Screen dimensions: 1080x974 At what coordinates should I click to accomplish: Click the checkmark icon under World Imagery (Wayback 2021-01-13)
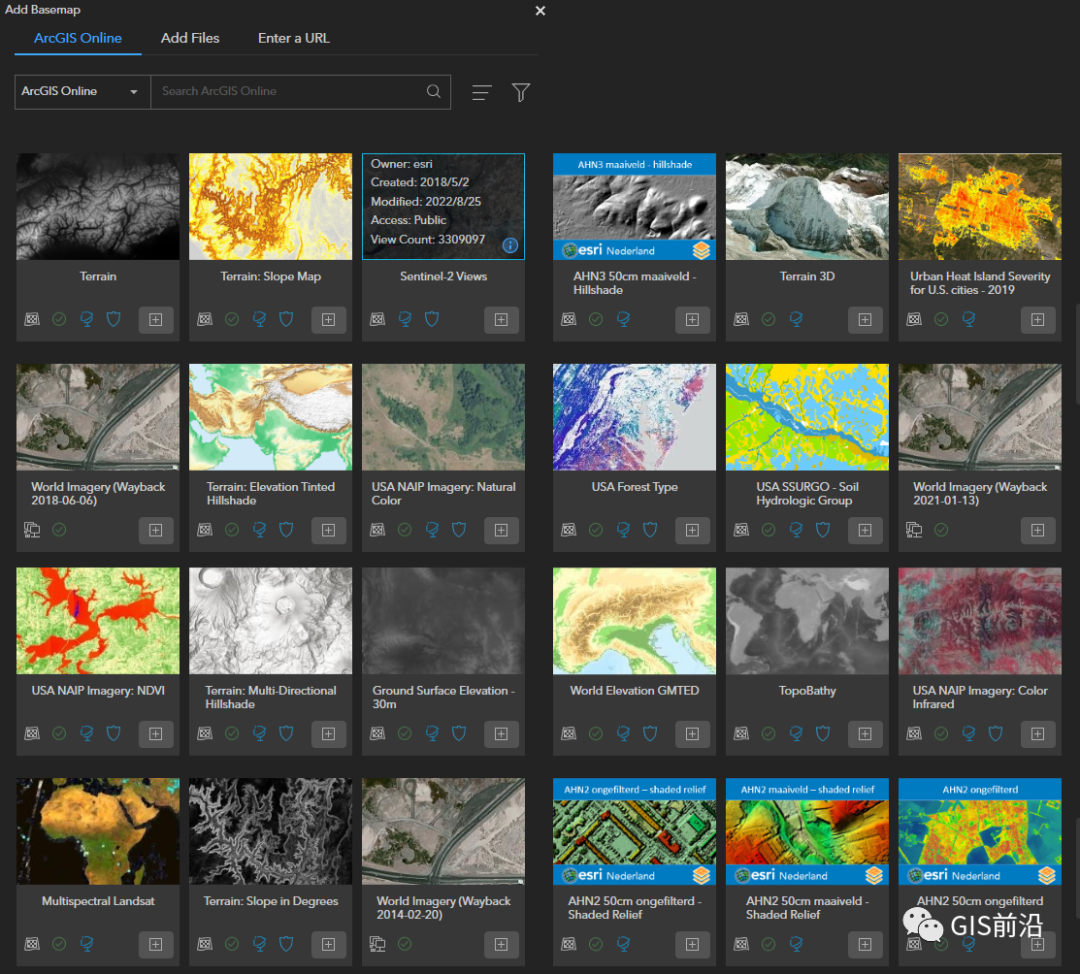pyautogui.click(x=942, y=530)
